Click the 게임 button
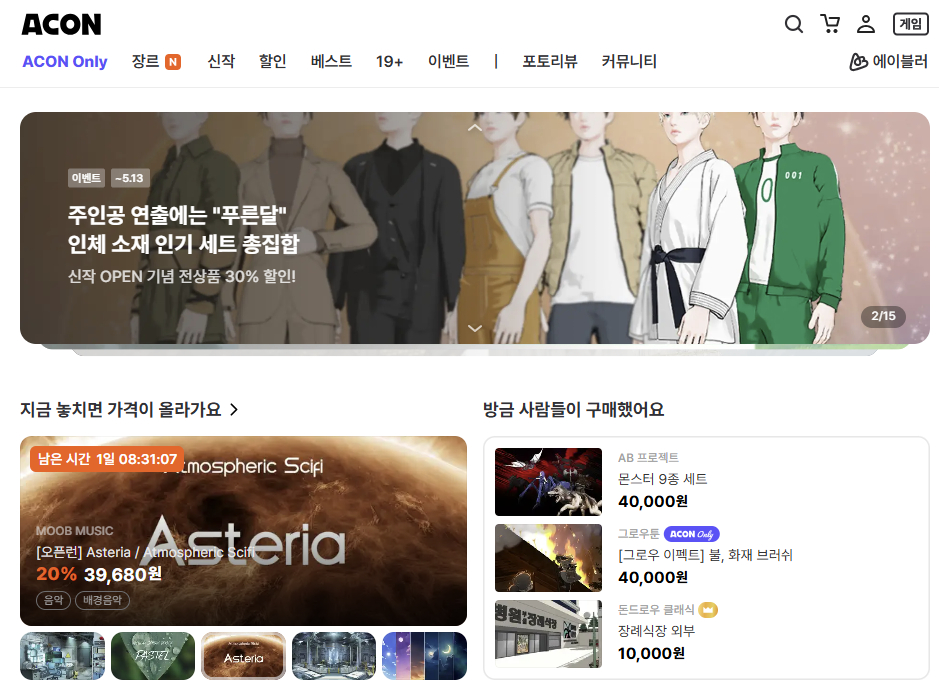This screenshot has width=939, height=688. [x=910, y=23]
